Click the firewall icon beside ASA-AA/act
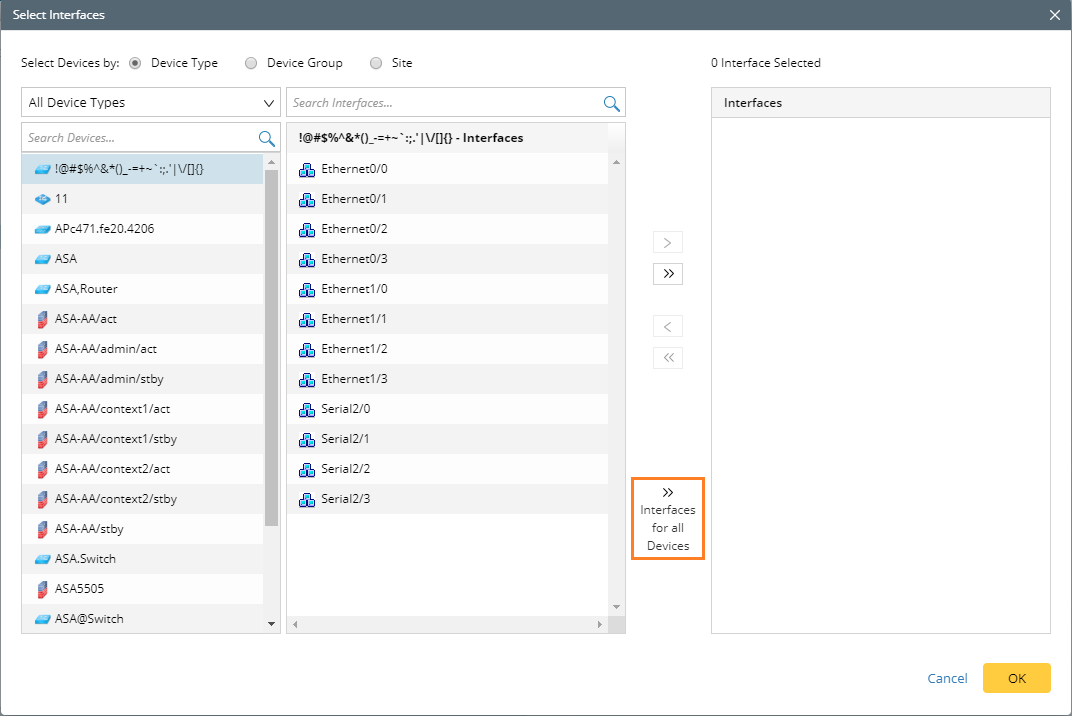The width and height of the screenshot is (1072, 716). 42,319
